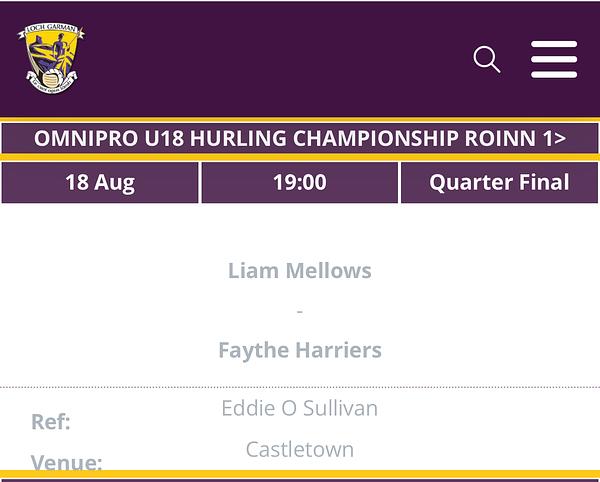600x482 pixels.
Task: Click the dash between the team names
Action: click(300, 312)
